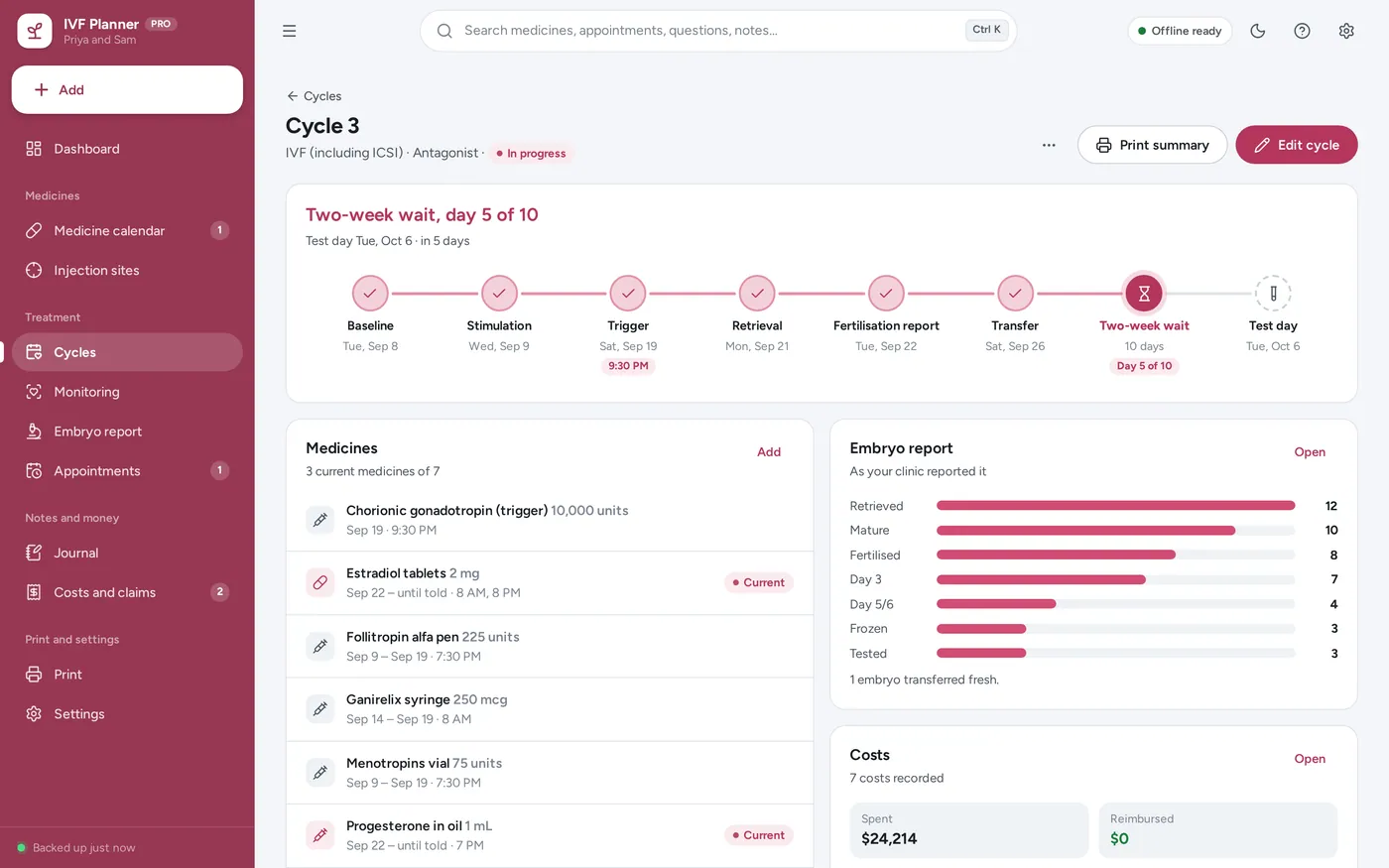Open Dashboard in the sidebar

pyautogui.click(x=127, y=149)
